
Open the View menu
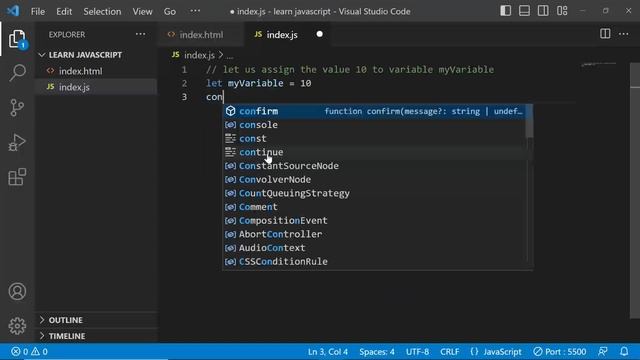pyautogui.click(x=142, y=11)
